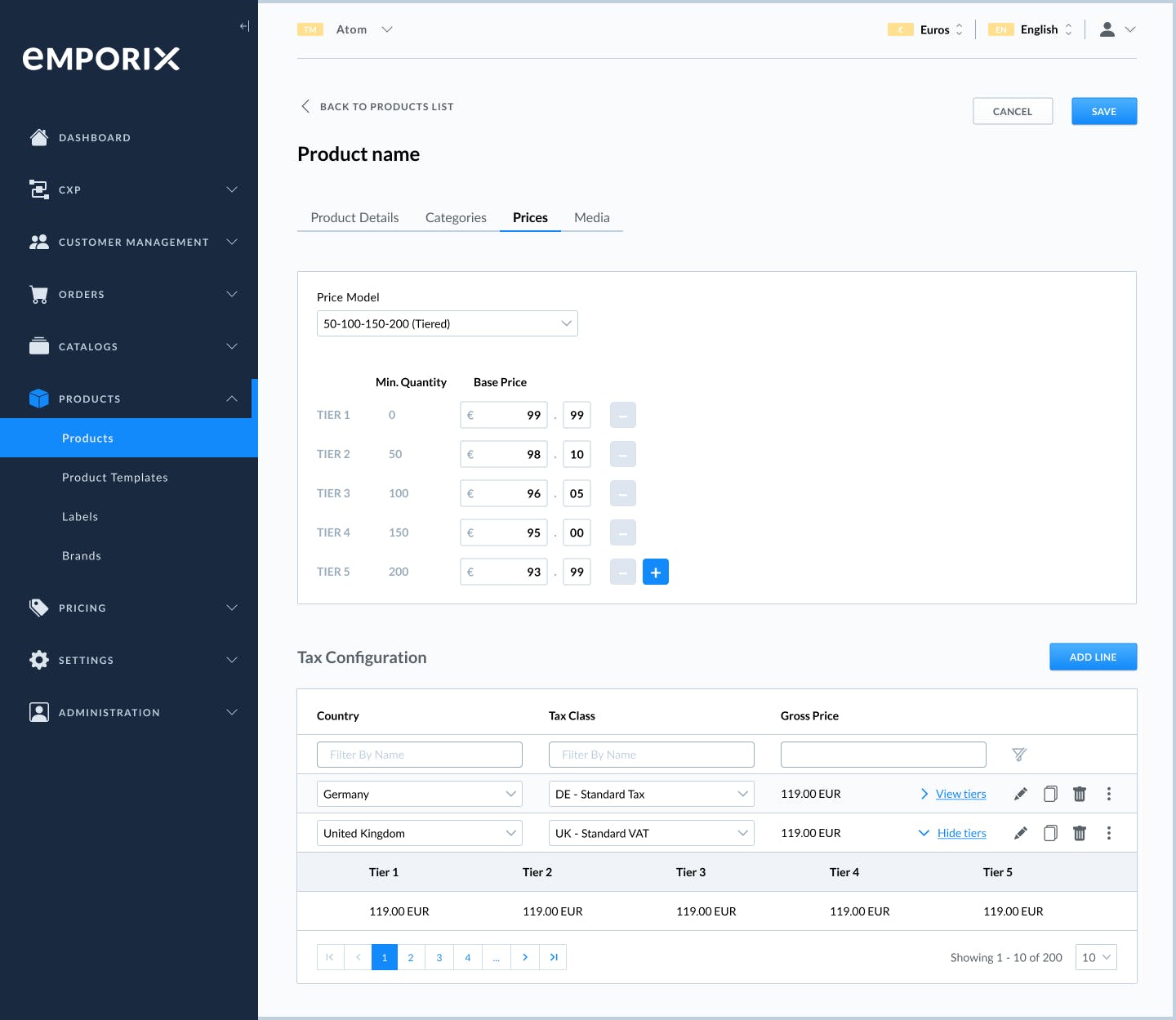1176x1020 pixels.
Task: Add a new tier with plus button
Action: 656,572
